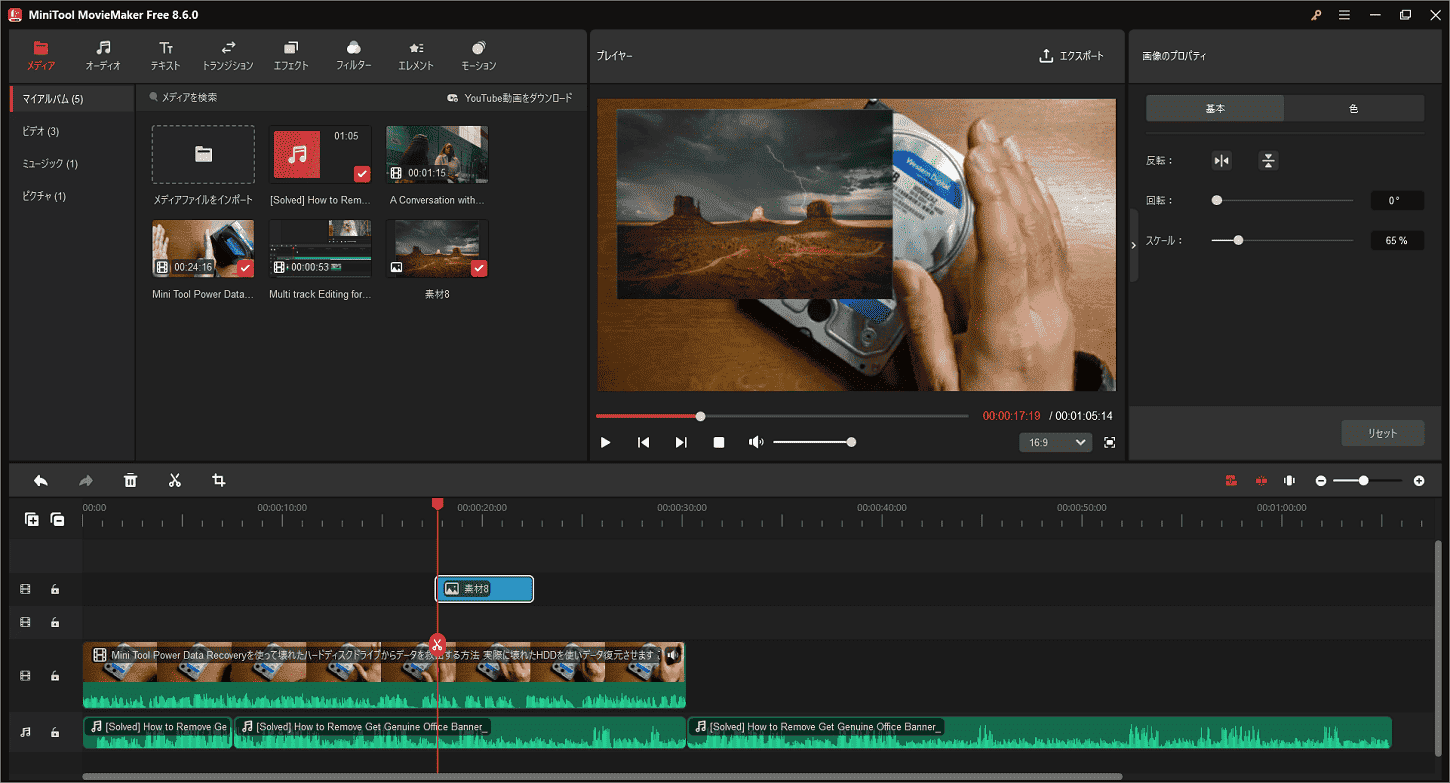Click the エクスポート button
This screenshot has height=783, width=1450.
[x=1073, y=56]
